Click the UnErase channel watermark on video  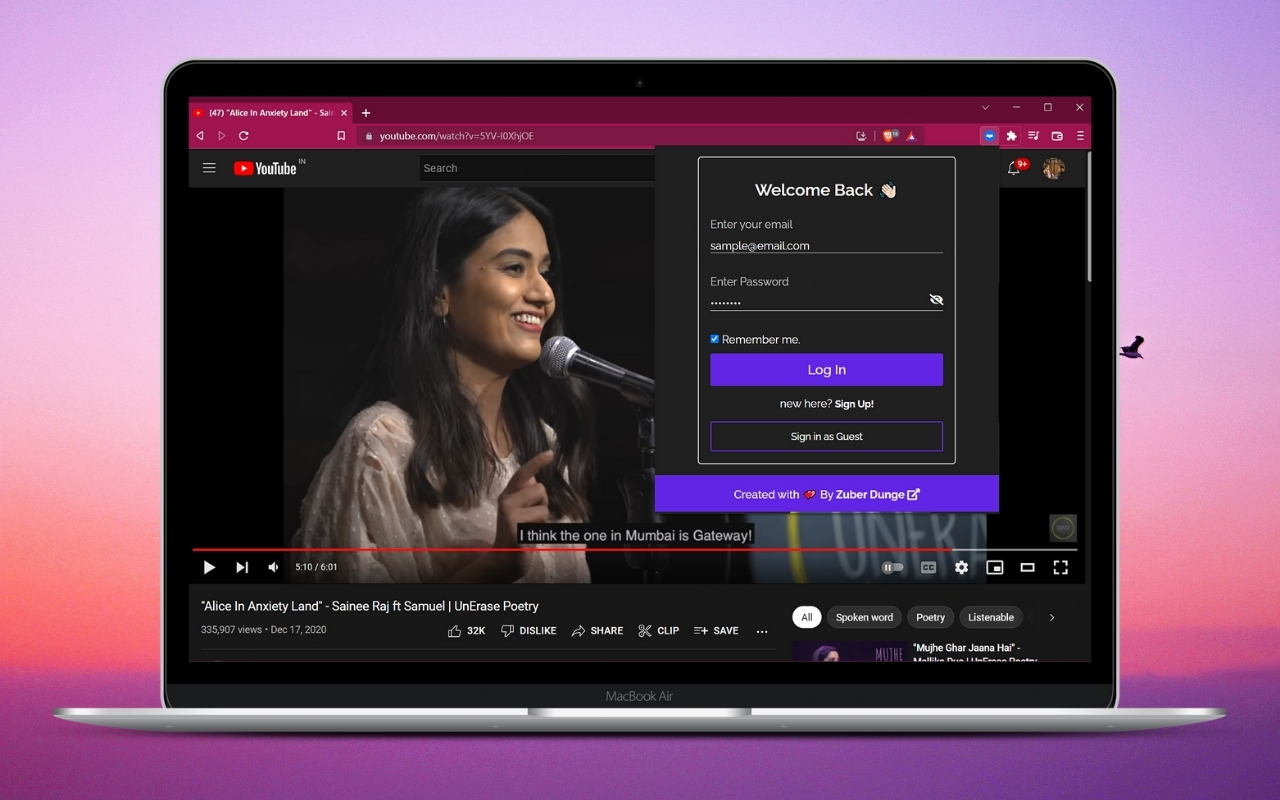[1063, 528]
